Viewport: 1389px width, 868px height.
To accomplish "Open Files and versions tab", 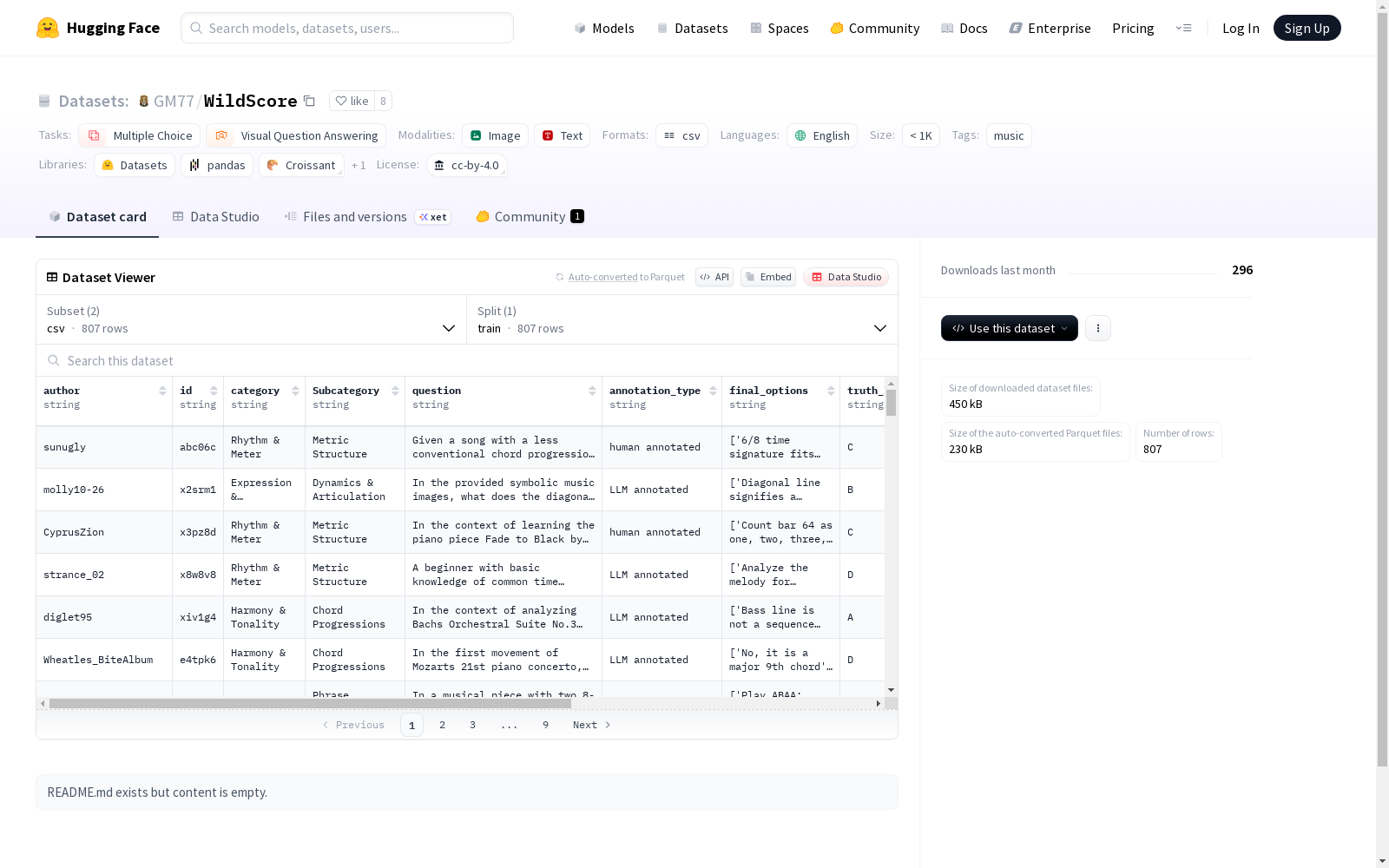I will click(x=367, y=217).
